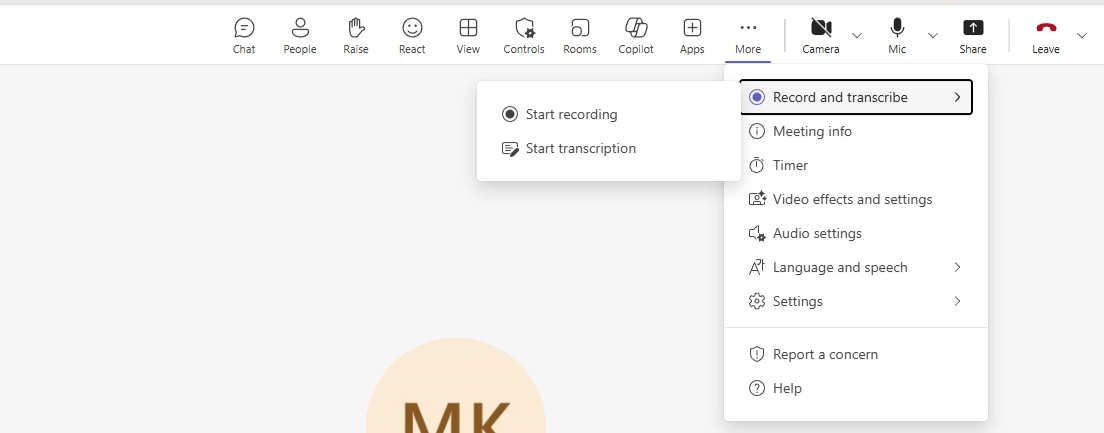Viewport: 1104px width, 433px height.
Task: Expand Camera options dropdown arrow
Action: 857,35
